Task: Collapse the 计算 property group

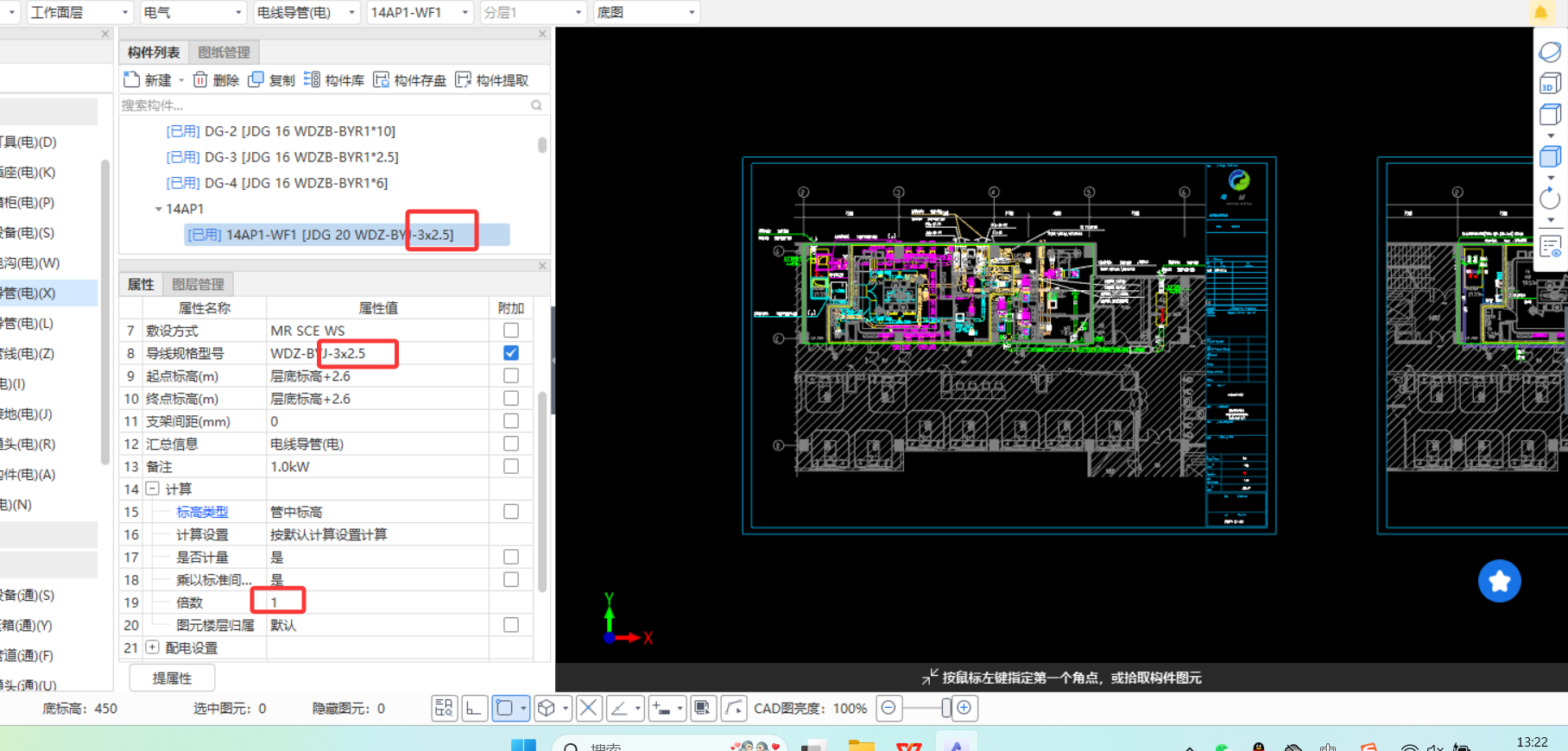Action: [152, 489]
